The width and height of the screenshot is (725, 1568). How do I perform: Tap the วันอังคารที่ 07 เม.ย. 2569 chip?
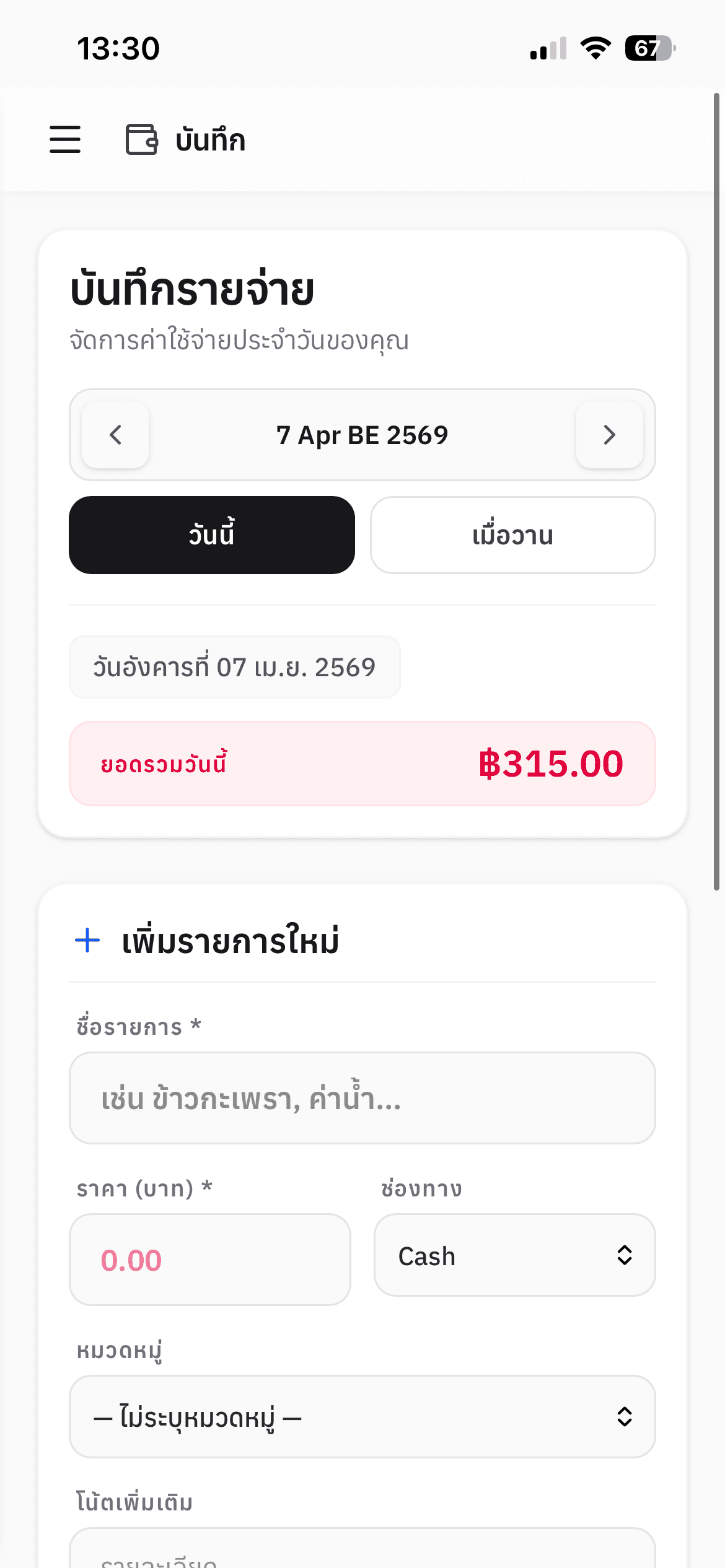[x=234, y=667]
